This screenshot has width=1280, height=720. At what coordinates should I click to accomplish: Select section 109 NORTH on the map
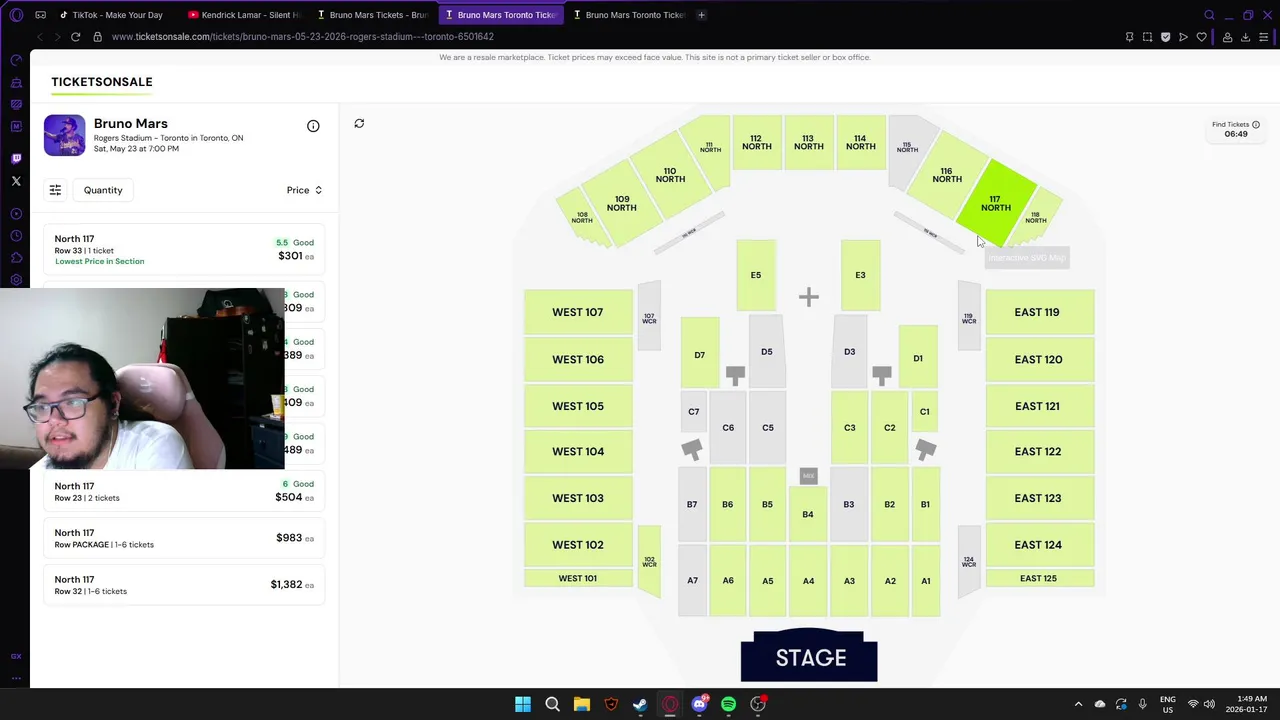(622, 204)
